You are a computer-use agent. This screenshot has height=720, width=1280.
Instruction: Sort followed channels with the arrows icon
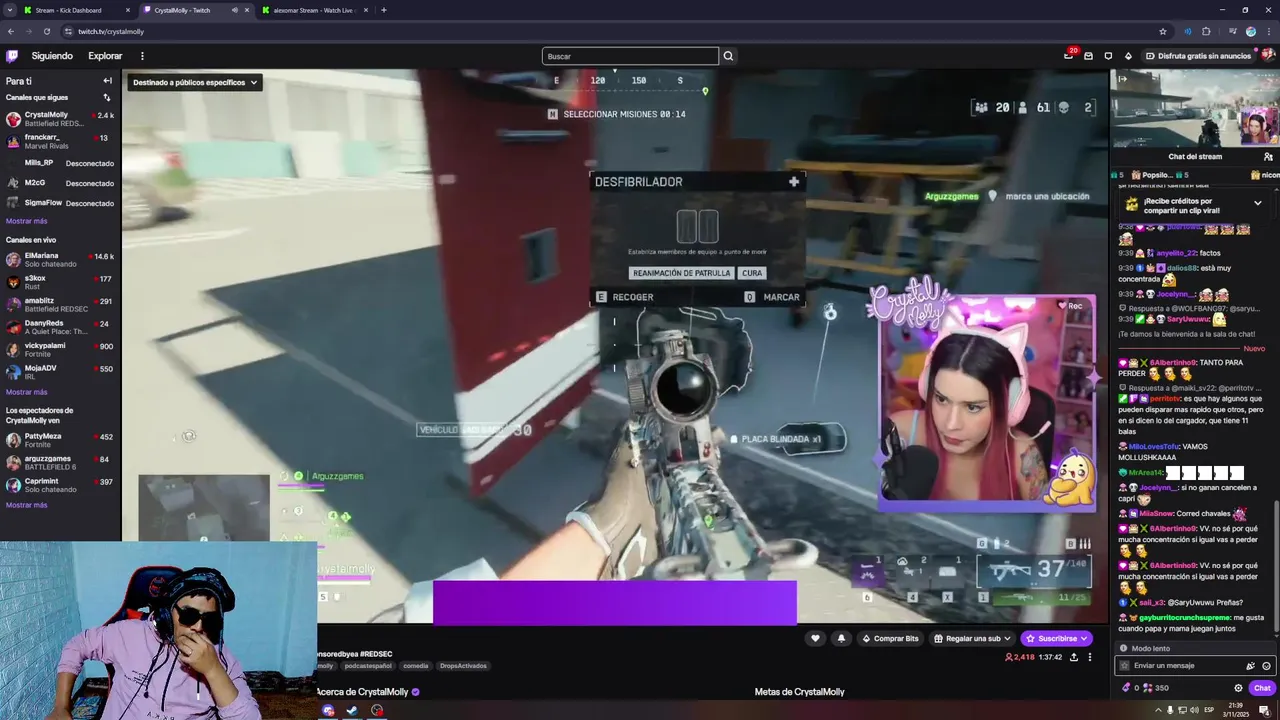tap(107, 97)
